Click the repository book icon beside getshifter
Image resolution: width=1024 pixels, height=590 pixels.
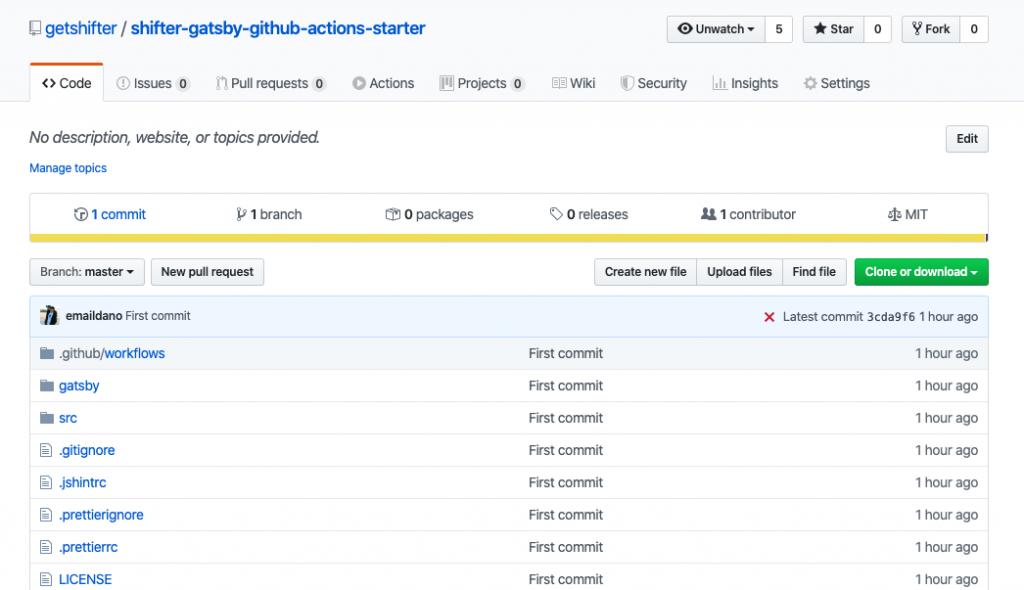(x=35, y=29)
